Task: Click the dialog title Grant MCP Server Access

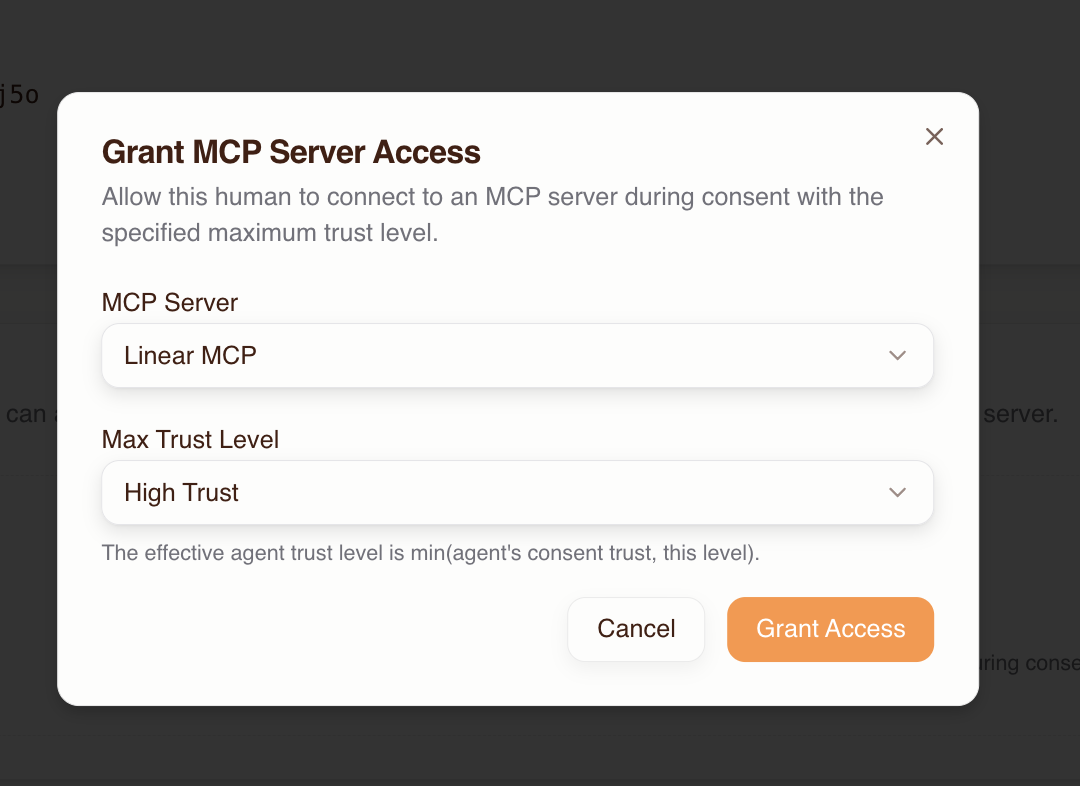Action: pyautogui.click(x=290, y=152)
